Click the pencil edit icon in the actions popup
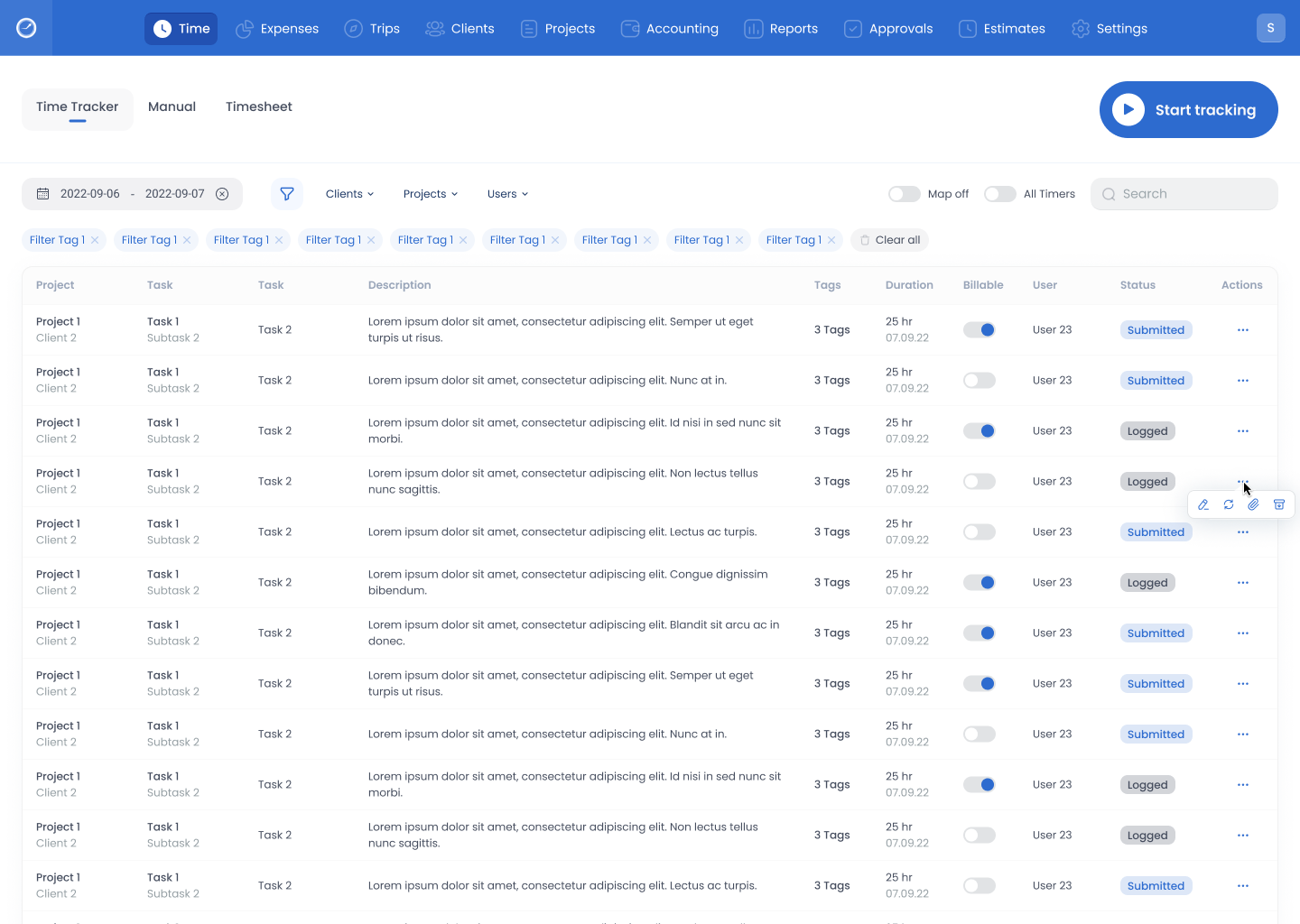Viewport: 1300px width, 924px height. click(1203, 505)
